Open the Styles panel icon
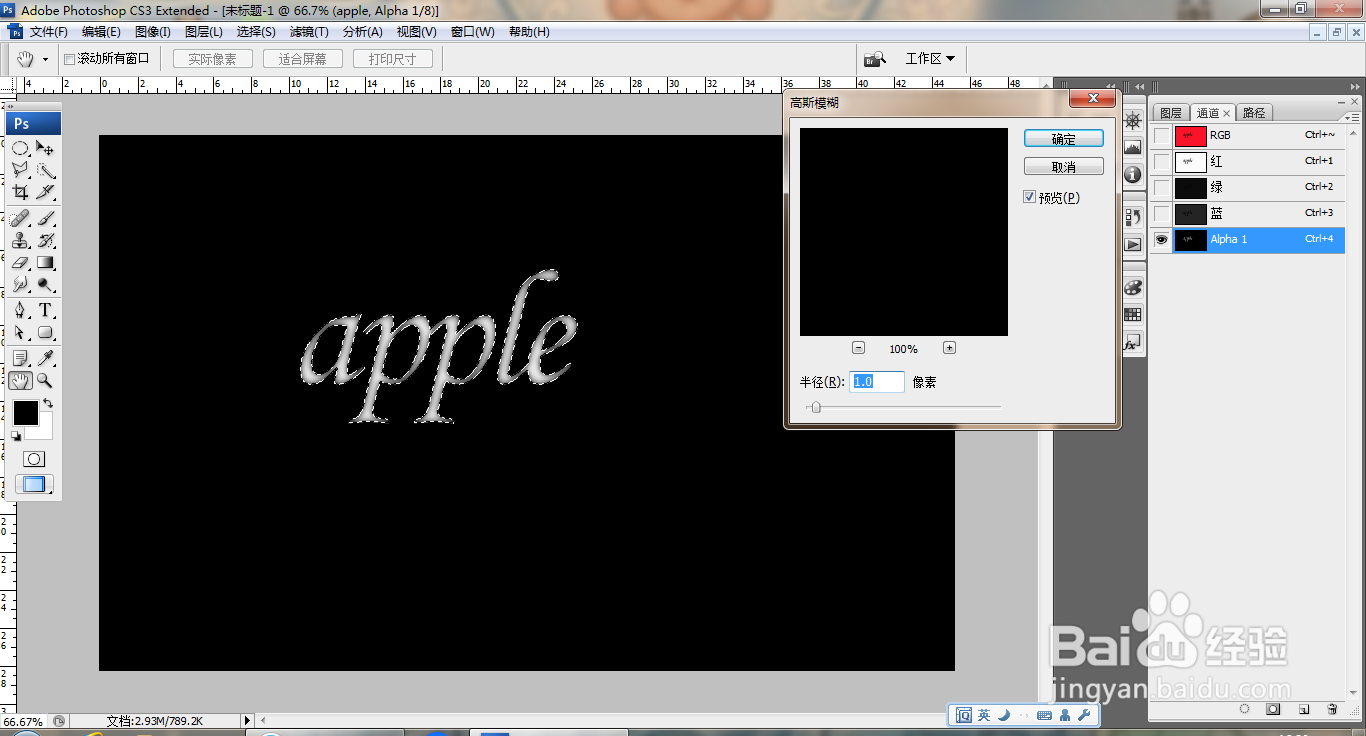1366x736 pixels. (1133, 341)
